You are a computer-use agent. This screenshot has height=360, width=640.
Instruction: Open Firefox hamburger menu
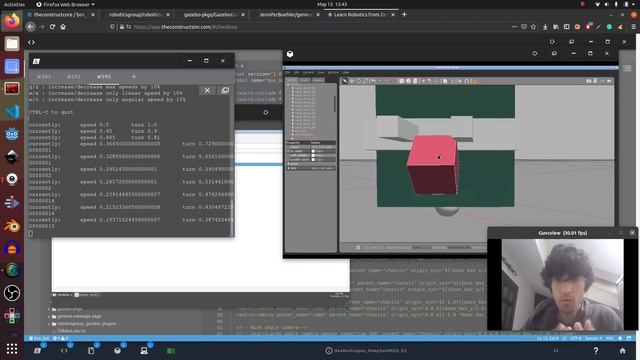tap(633, 27)
